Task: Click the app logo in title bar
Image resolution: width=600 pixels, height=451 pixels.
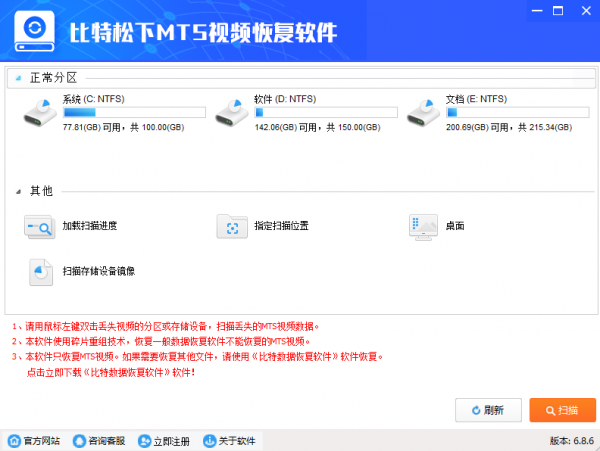Action: [x=34, y=31]
